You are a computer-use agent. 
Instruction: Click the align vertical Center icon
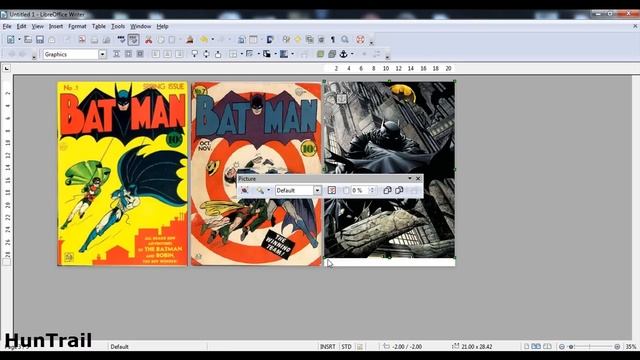[x=206, y=54]
